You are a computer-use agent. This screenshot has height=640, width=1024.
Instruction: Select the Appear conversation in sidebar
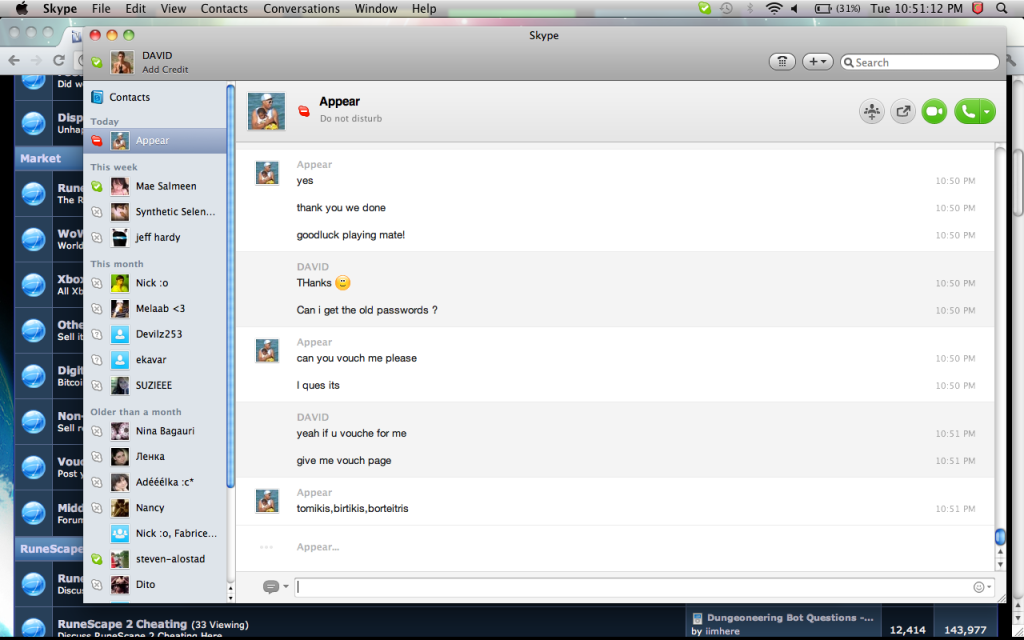[x=155, y=140]
